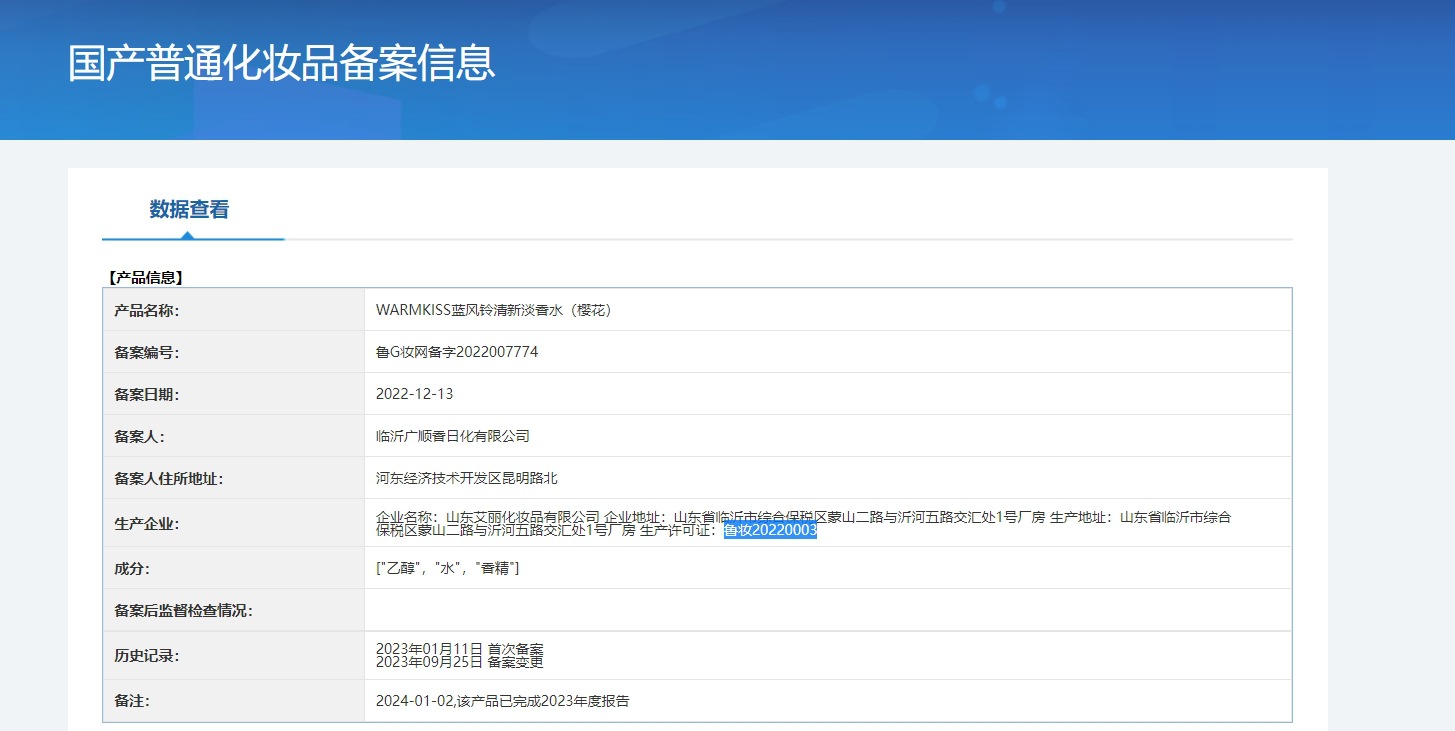The image size is (1455, 731).
Task: Click the 备案后监督检查情况 label cell
Action: click(x=234, y=610)
